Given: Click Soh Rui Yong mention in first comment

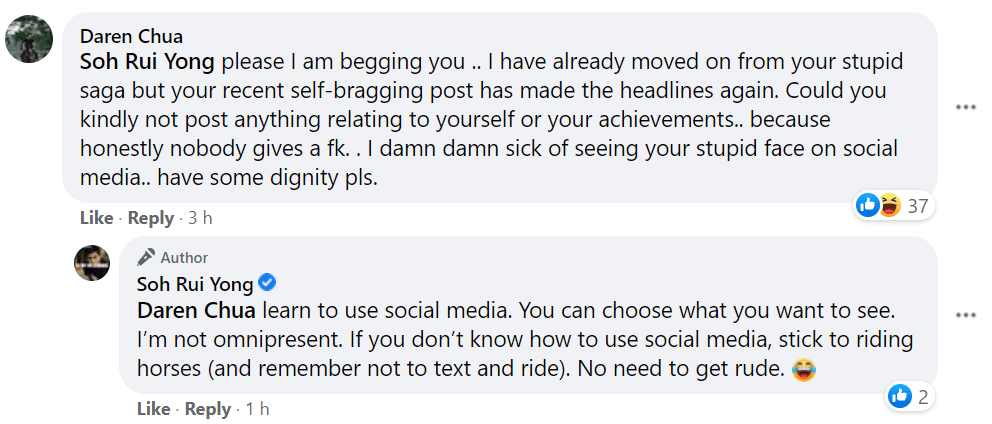Looking at the screenshot, I should (x=147, y=63).
